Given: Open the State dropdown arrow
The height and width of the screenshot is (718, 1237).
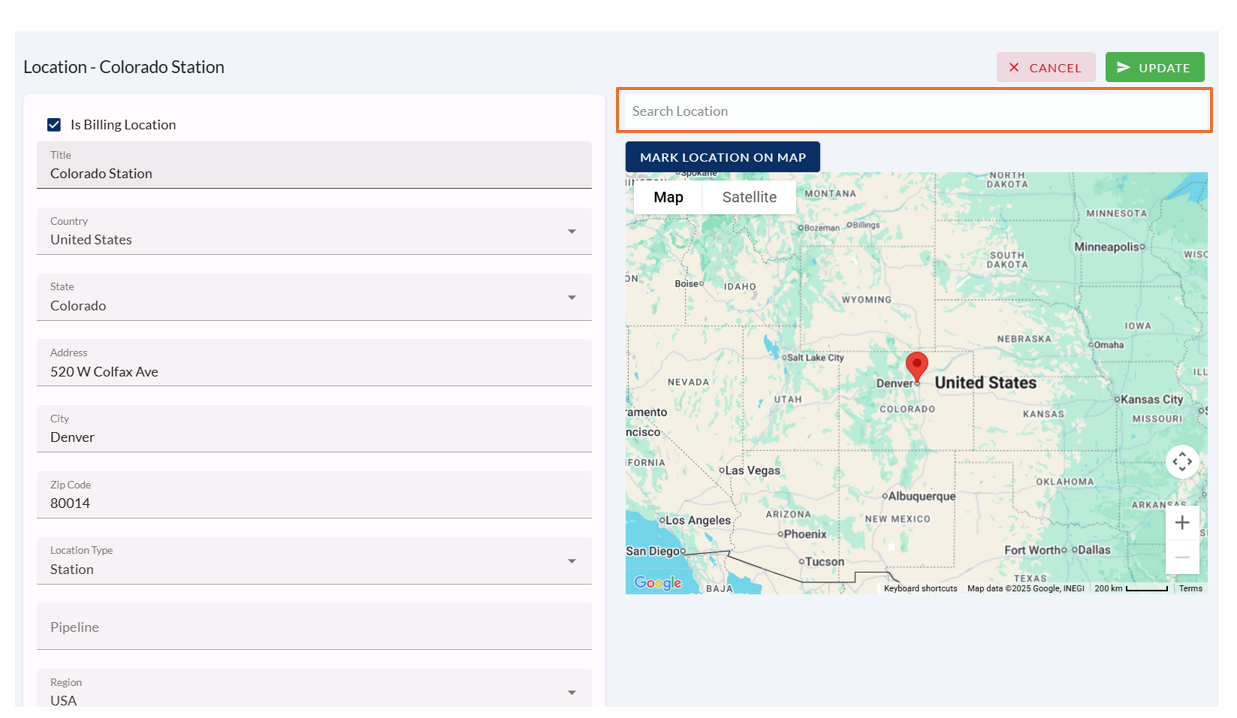Looking at the screenshot, I should (x=571, y=298).
